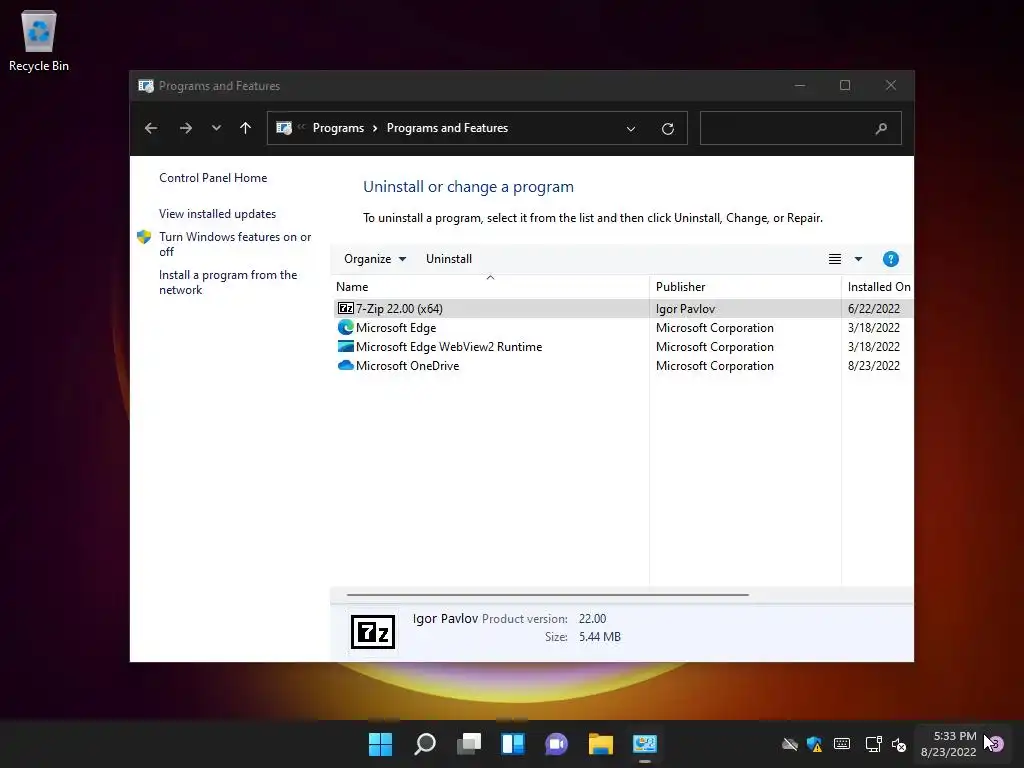Click the address bar Control Panel icon
The height and width of the screenshot is (768, 1024).
pyautogui.click(x=284, y=128)
